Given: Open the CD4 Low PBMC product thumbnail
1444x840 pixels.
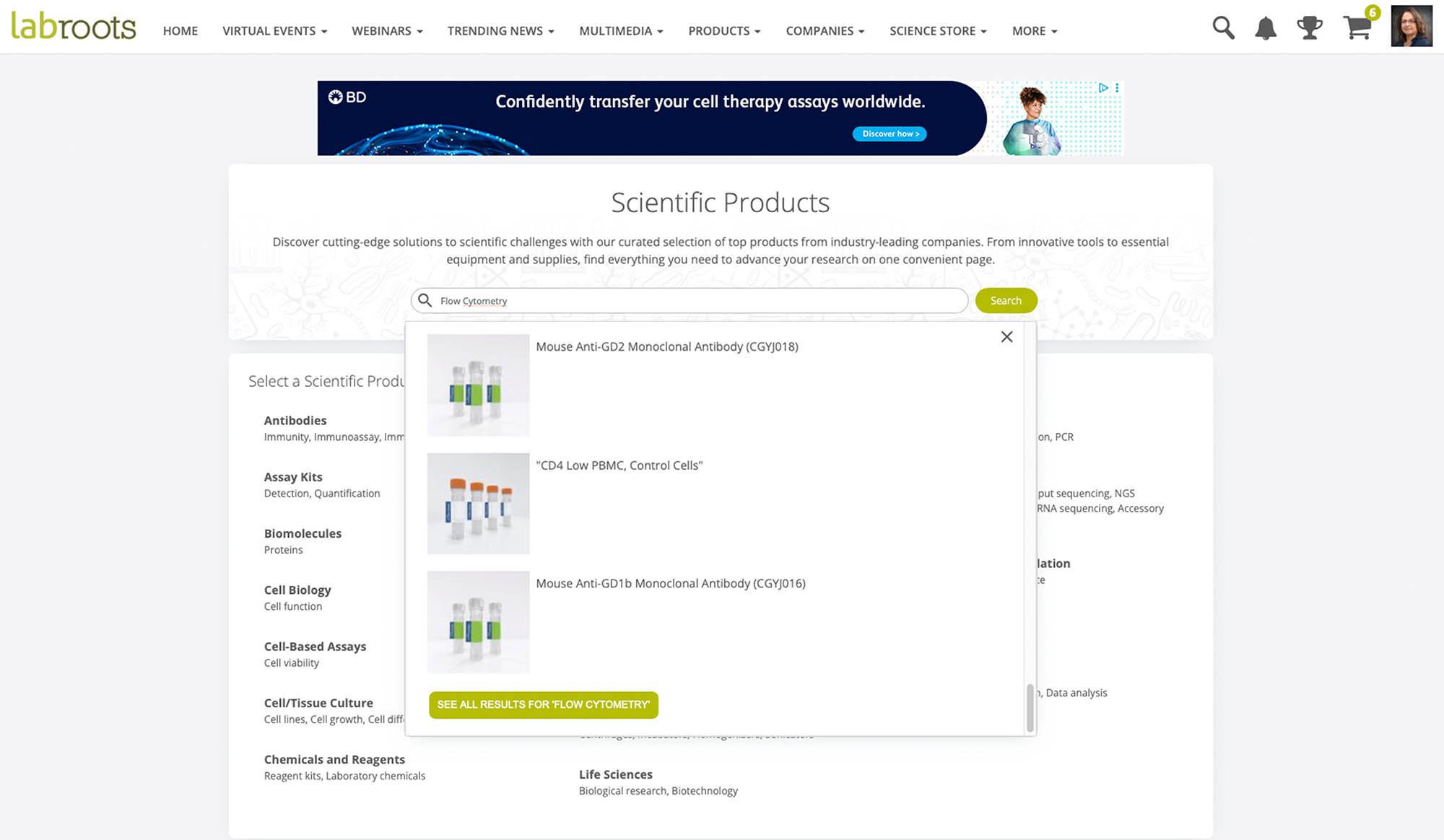Looking at the screenshot, I should click(478, 504).
